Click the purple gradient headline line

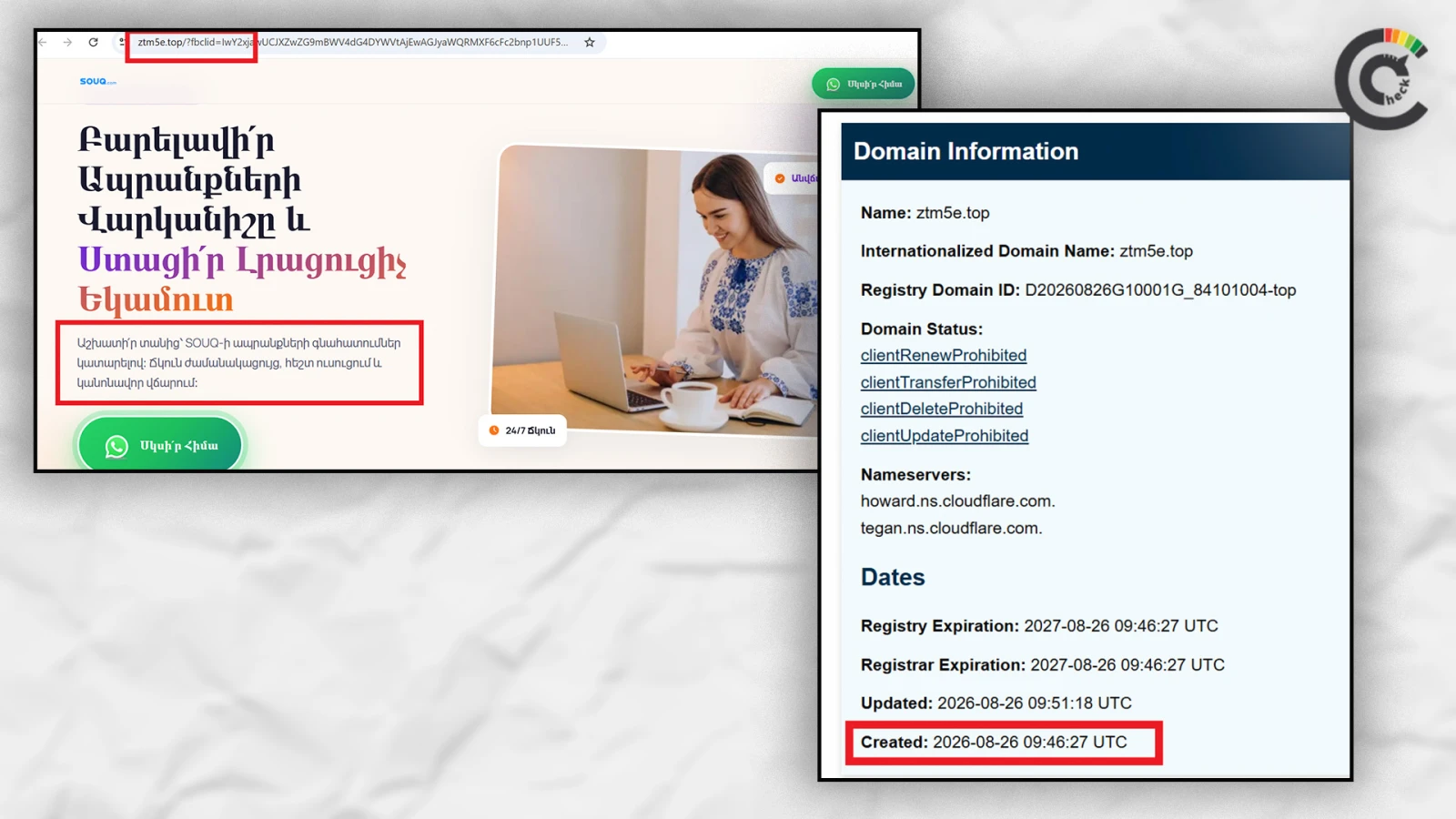click(242, 260)
